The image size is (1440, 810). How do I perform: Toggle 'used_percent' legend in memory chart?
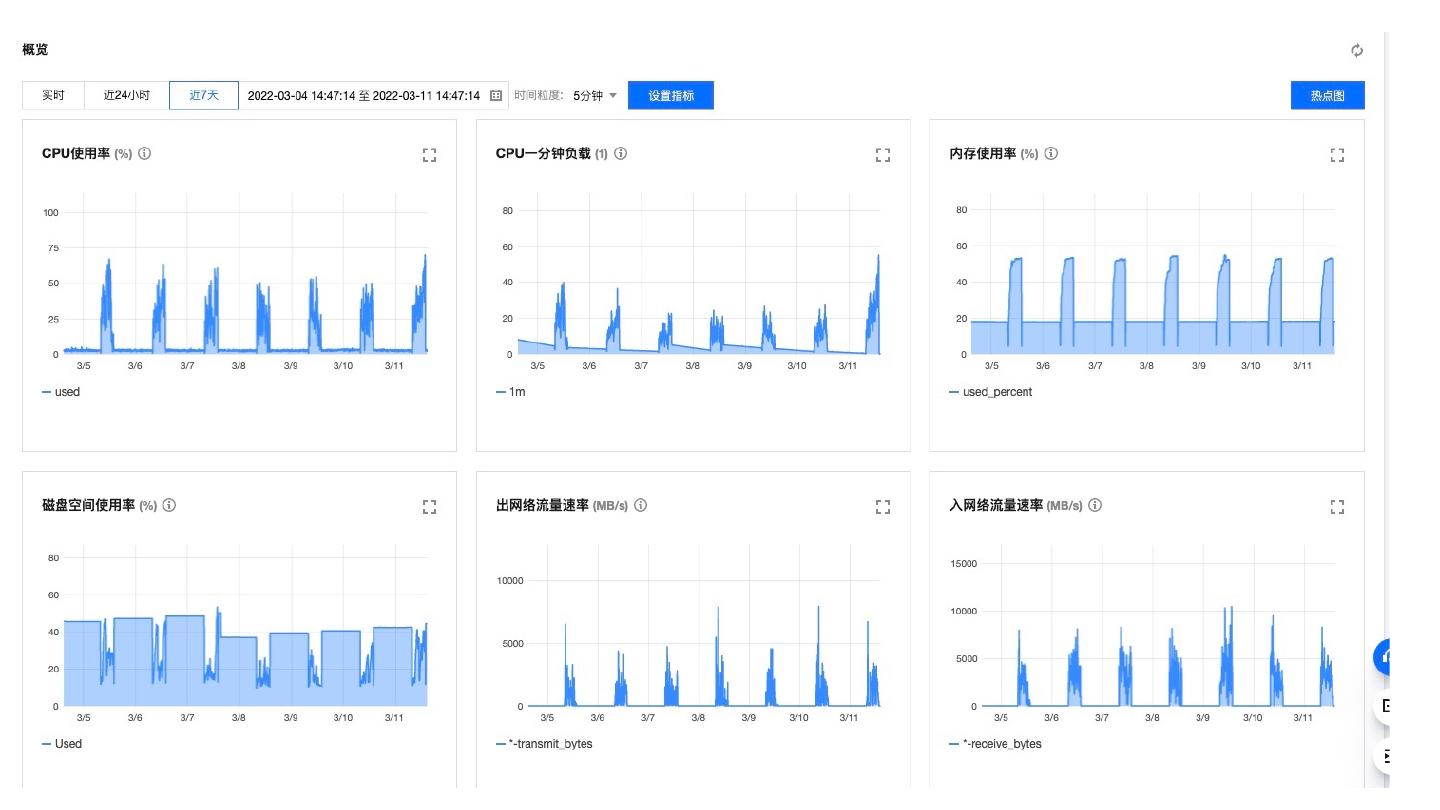click(x=990, y=392)
